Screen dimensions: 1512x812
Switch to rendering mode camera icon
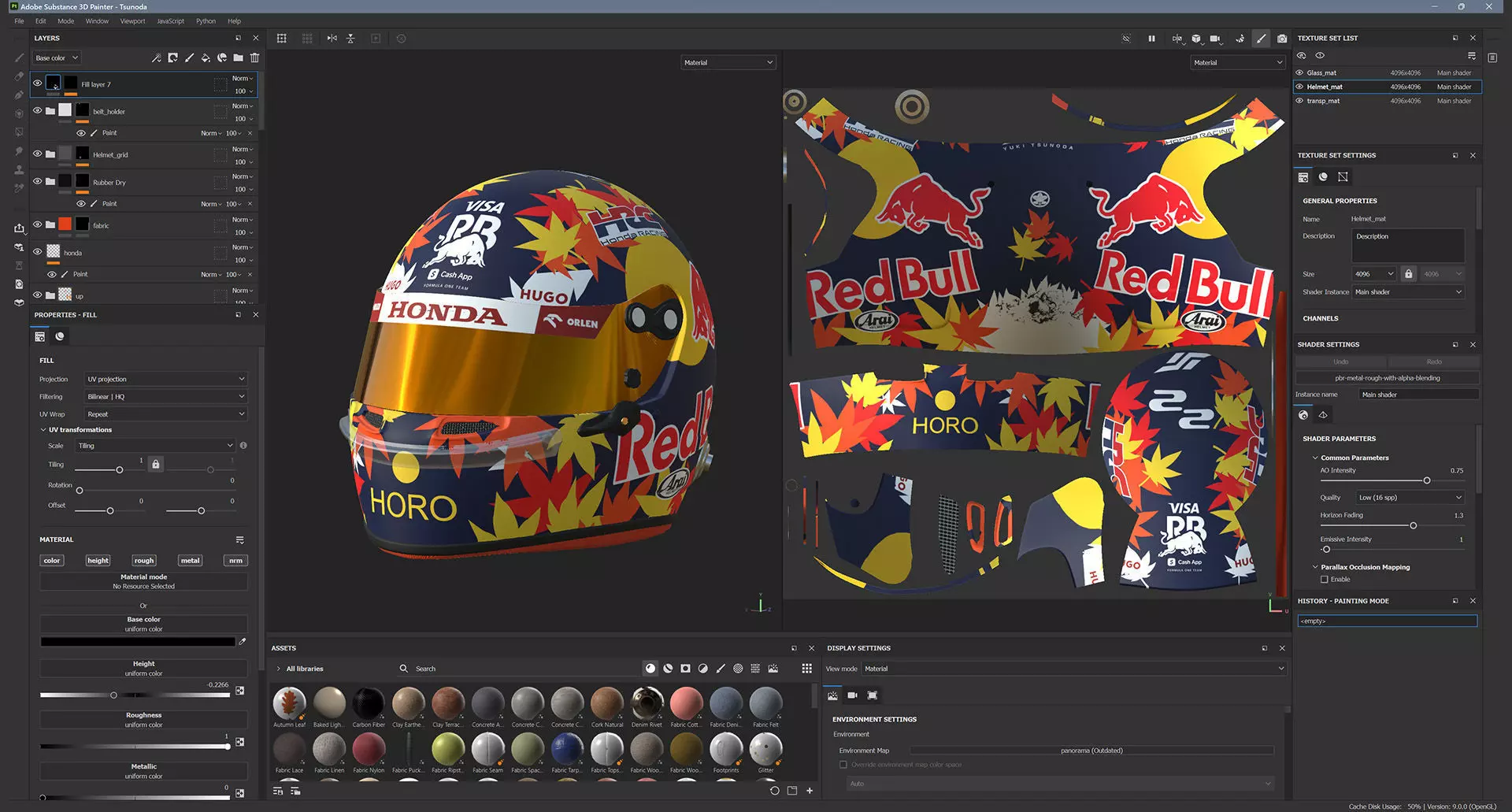click(x=1282, y=38)
